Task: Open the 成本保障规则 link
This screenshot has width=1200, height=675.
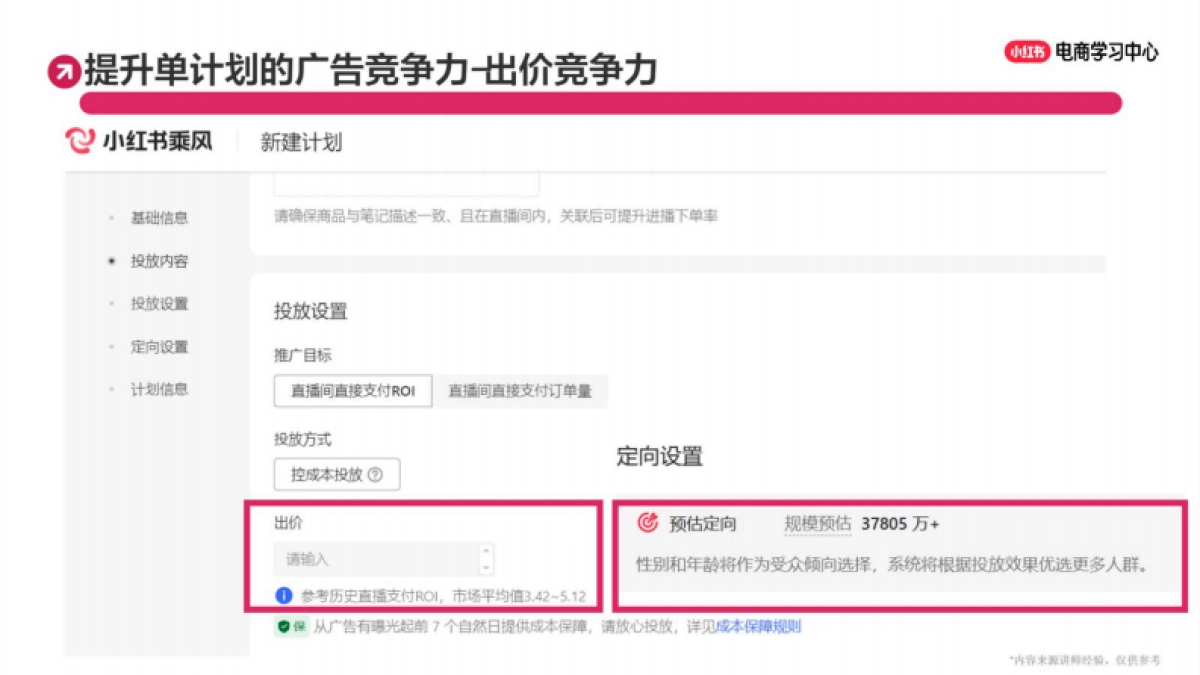Action: click(x=757, y=630)
